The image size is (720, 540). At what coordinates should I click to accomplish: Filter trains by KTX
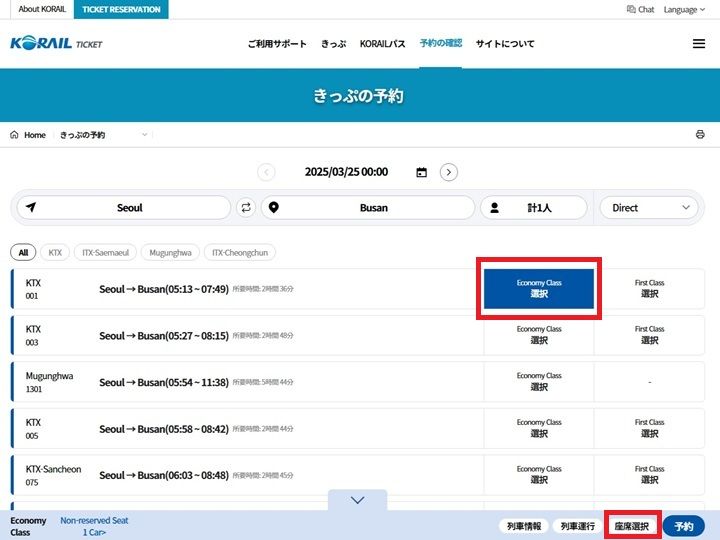tap(55, 253)
